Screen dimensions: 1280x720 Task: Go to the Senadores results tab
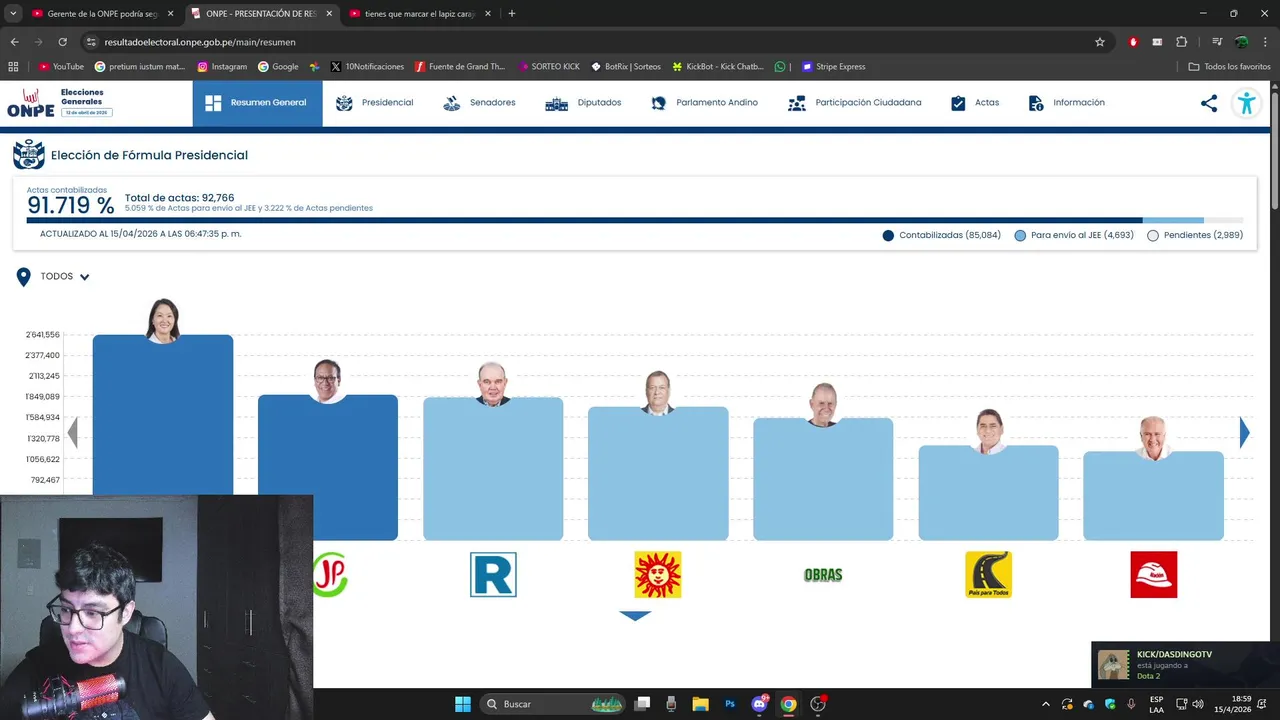tap(479, 103)
